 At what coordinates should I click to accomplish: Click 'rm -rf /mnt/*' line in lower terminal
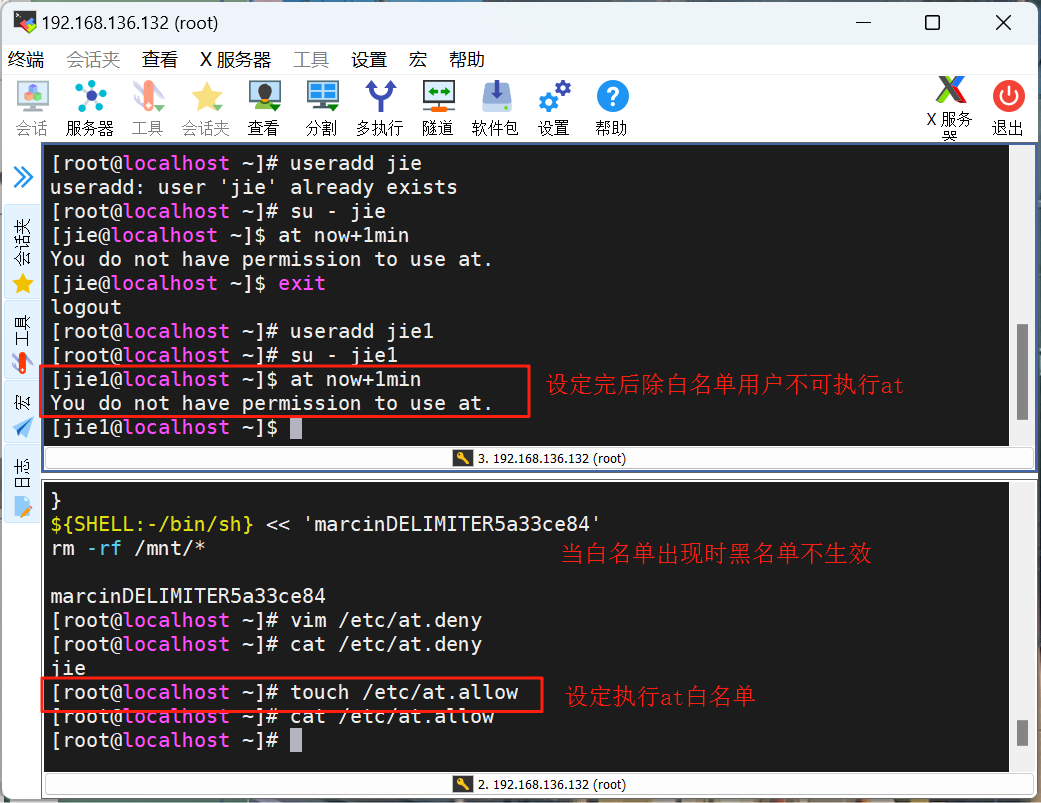tap(128, 548)
